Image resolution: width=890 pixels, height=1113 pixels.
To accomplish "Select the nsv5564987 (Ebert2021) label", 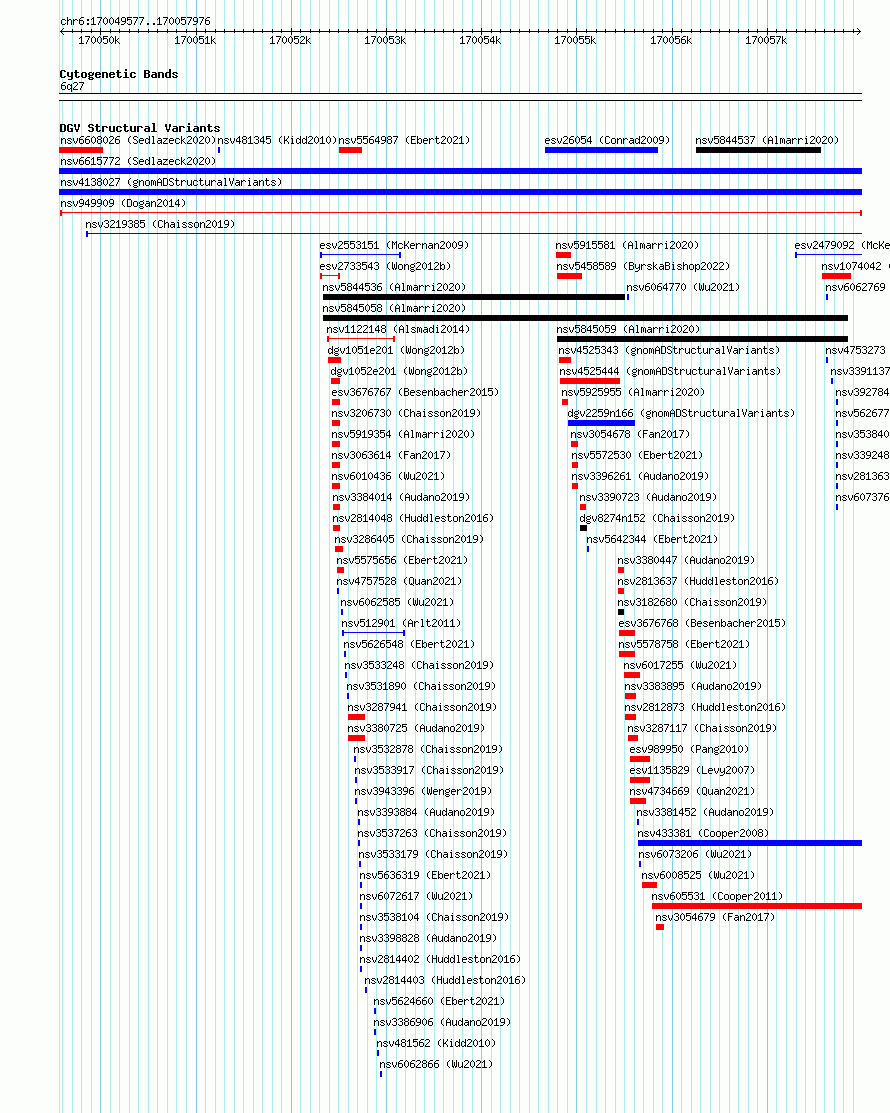I will click(x=404, y=141).
